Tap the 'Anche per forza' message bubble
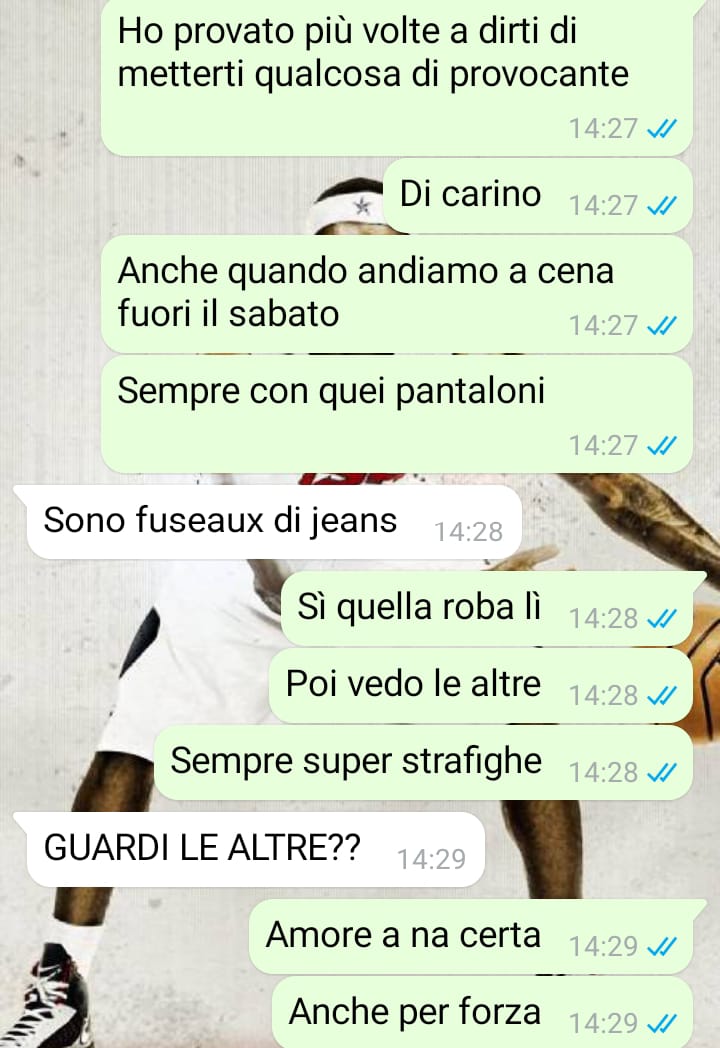720x1048 pixels. click(482, 1012)
